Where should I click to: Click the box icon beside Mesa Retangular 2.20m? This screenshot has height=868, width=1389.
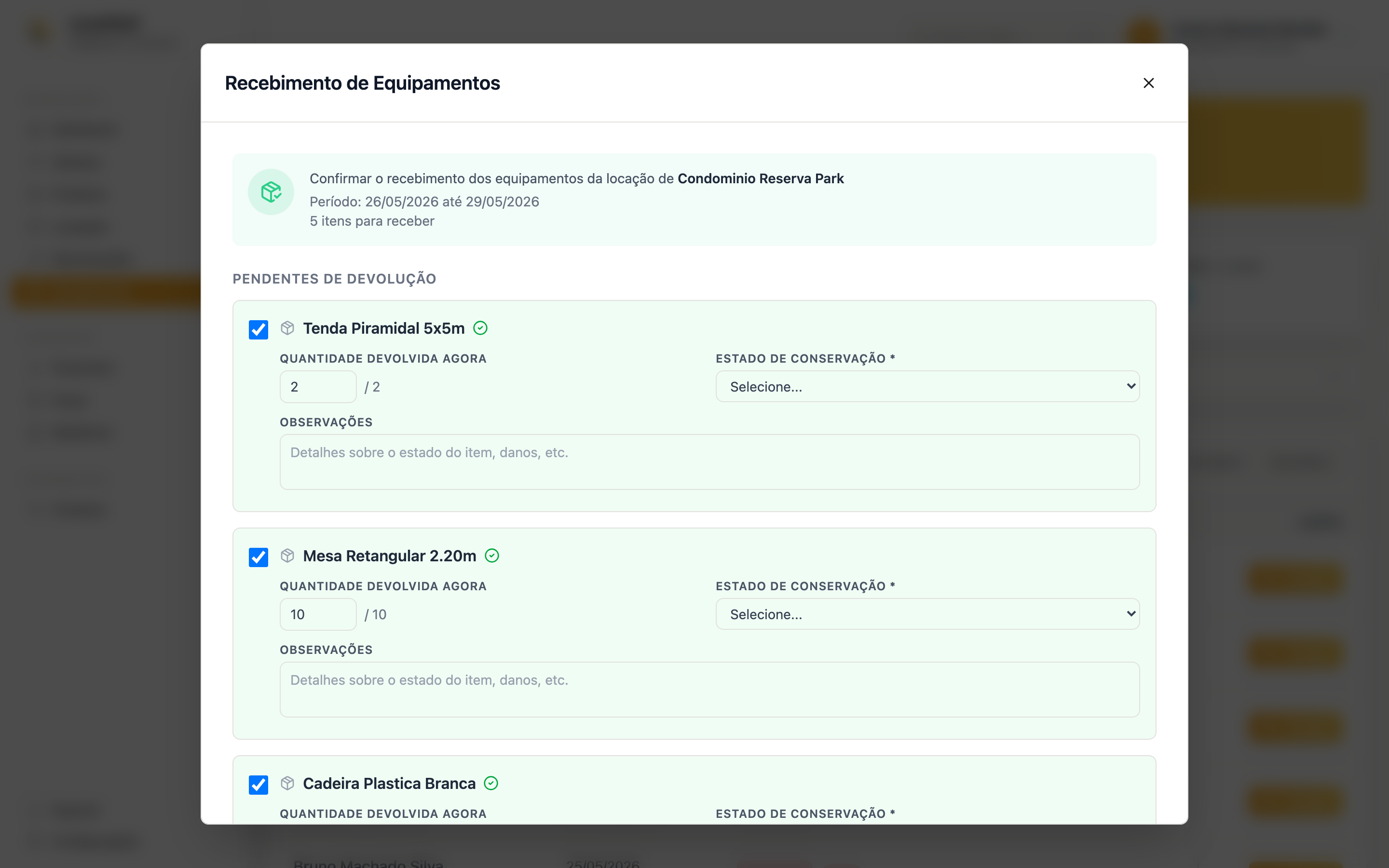(x=287, y=556)
